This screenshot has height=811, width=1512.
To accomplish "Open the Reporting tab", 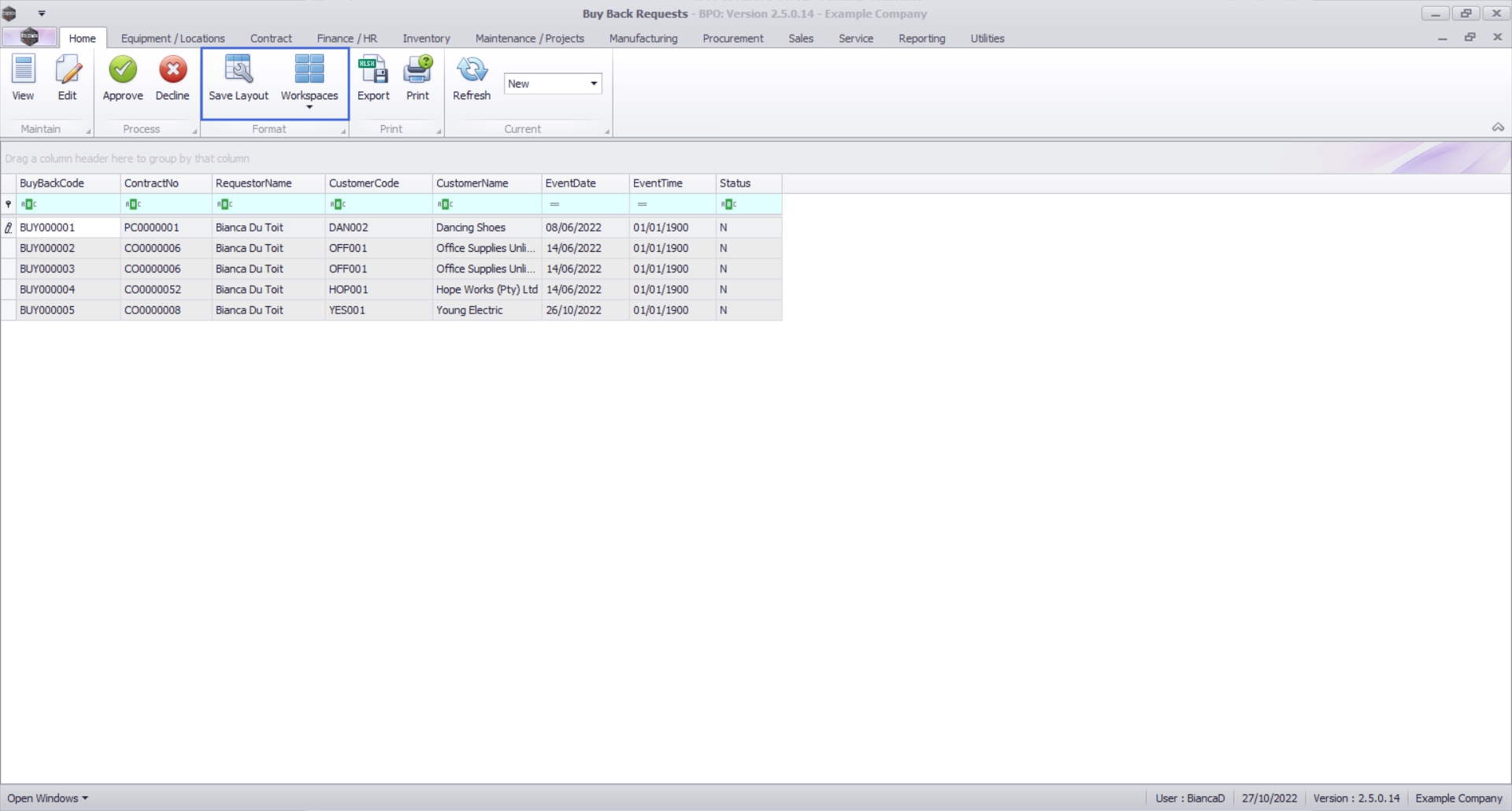I will 921,38.
